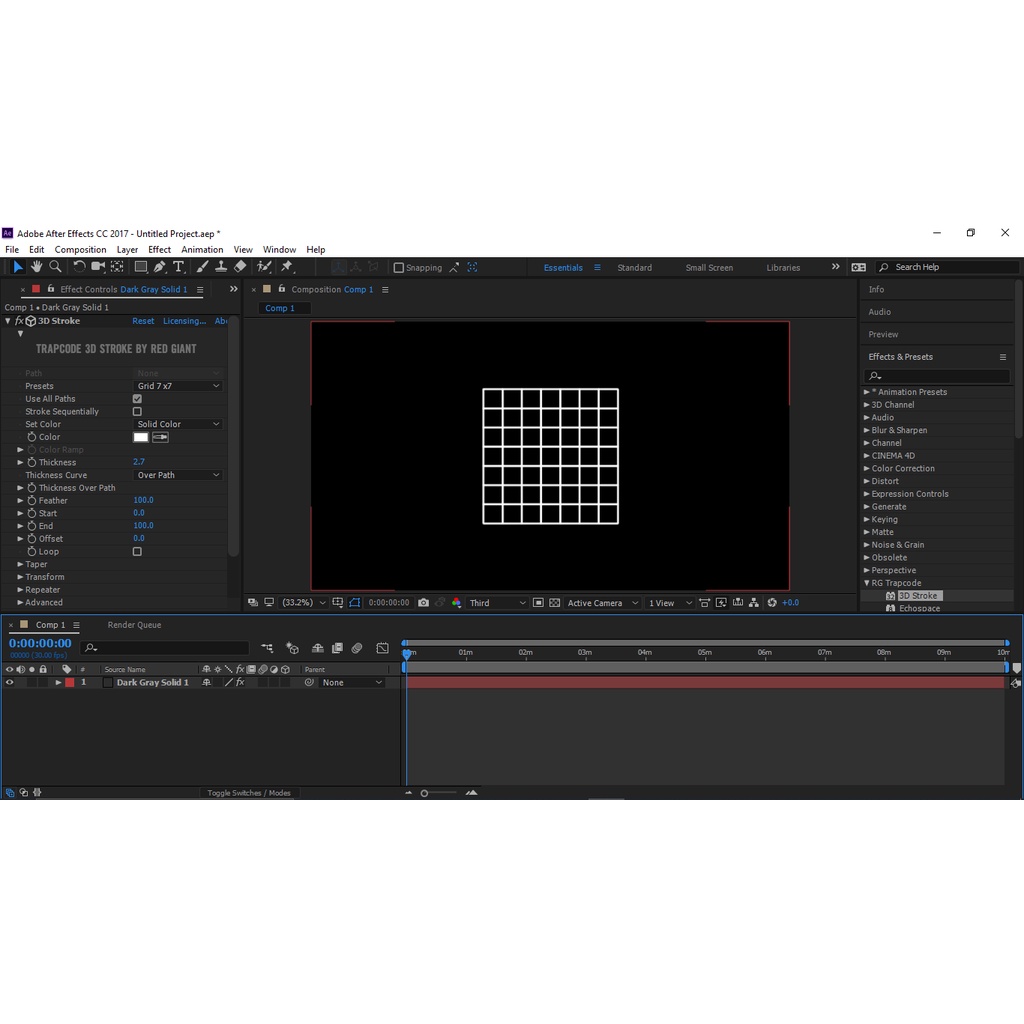The image size is (1024, 1024).
Task: Enable the Loop checkbox
Action: tap(137, 551)
